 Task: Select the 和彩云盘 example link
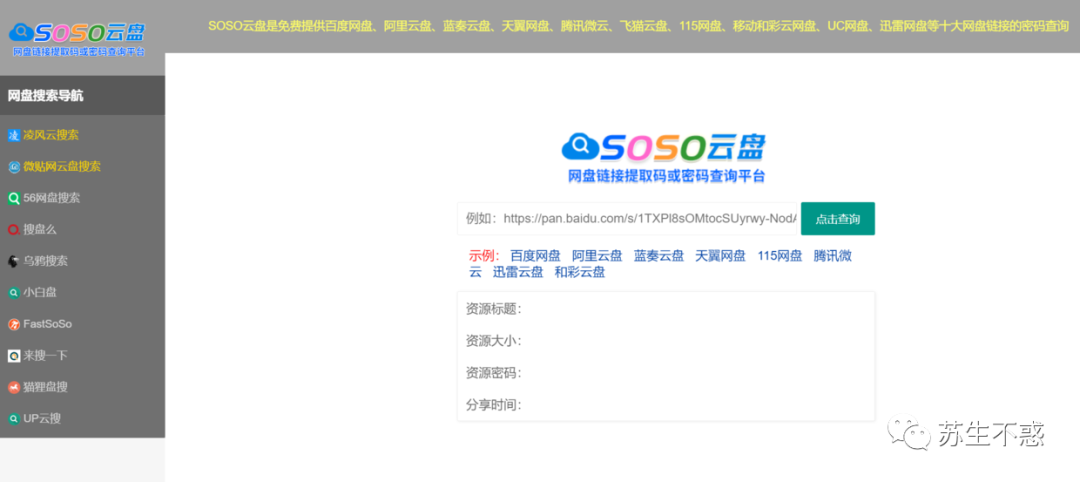(580, 273)
